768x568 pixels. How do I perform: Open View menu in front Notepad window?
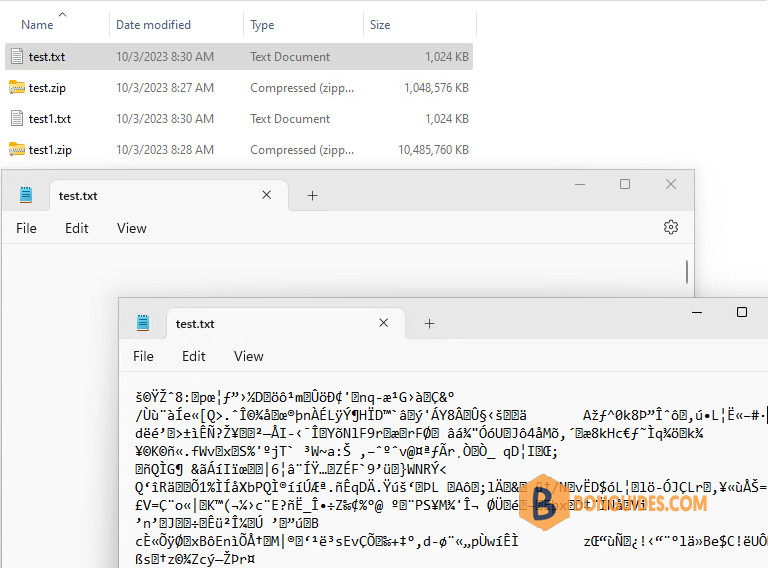pyautogui.click(x=249, y=356)
